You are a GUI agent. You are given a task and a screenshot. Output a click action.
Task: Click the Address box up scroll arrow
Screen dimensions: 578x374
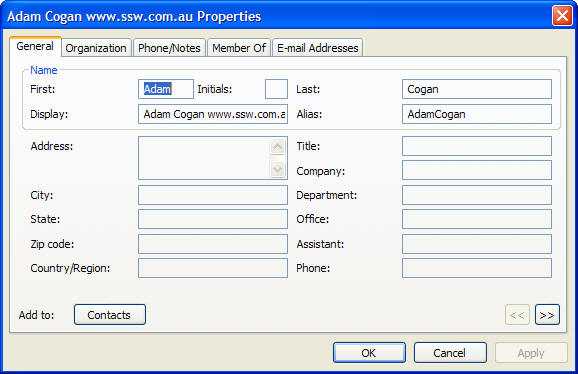[x=277, y=147]
